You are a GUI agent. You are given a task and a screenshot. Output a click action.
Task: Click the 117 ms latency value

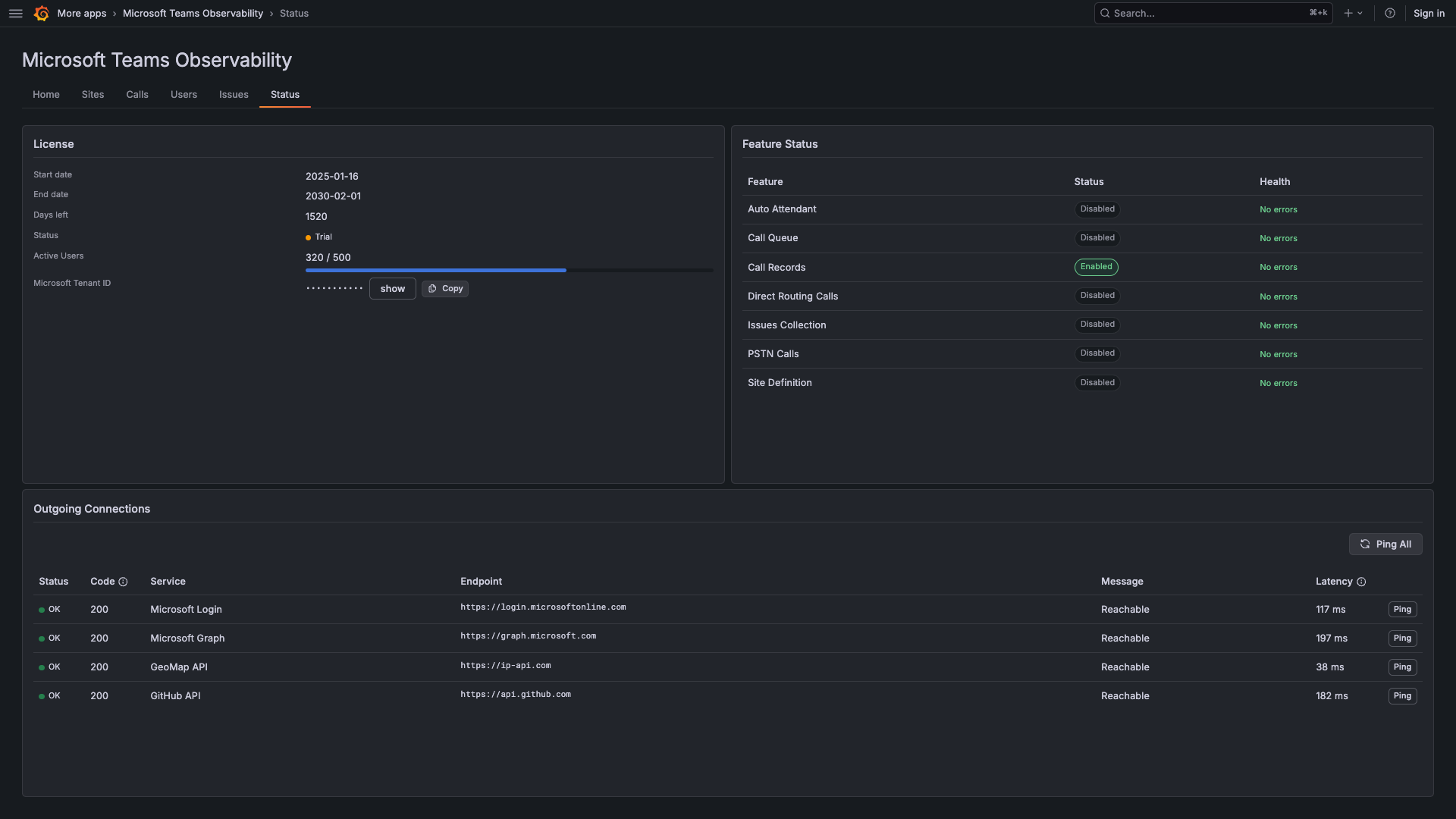pos(1330,610)
